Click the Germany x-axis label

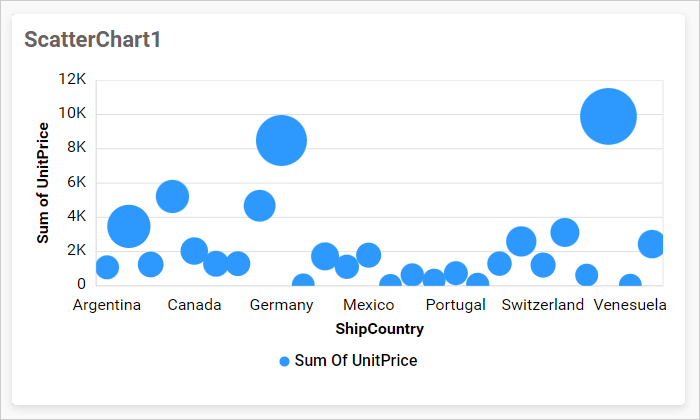281,305
